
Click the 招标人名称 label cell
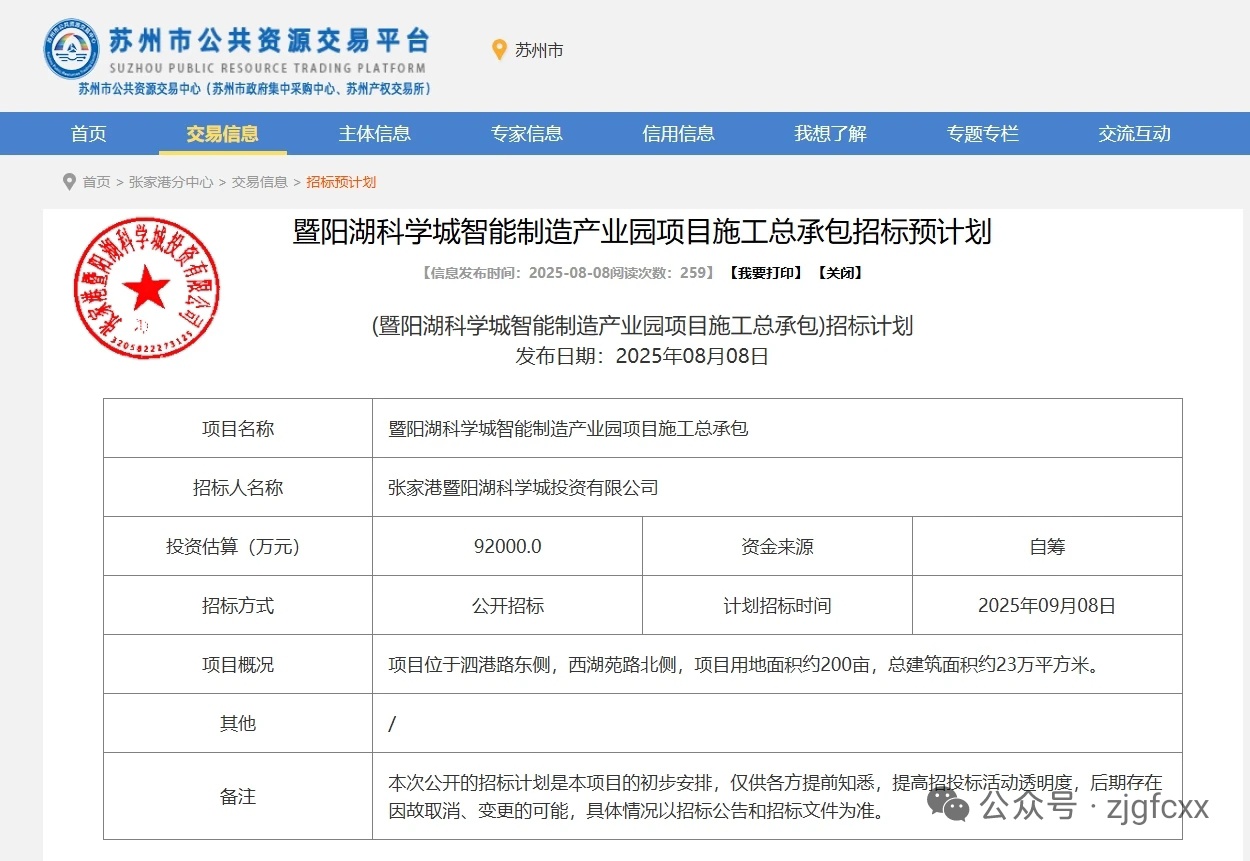point(238,488)
